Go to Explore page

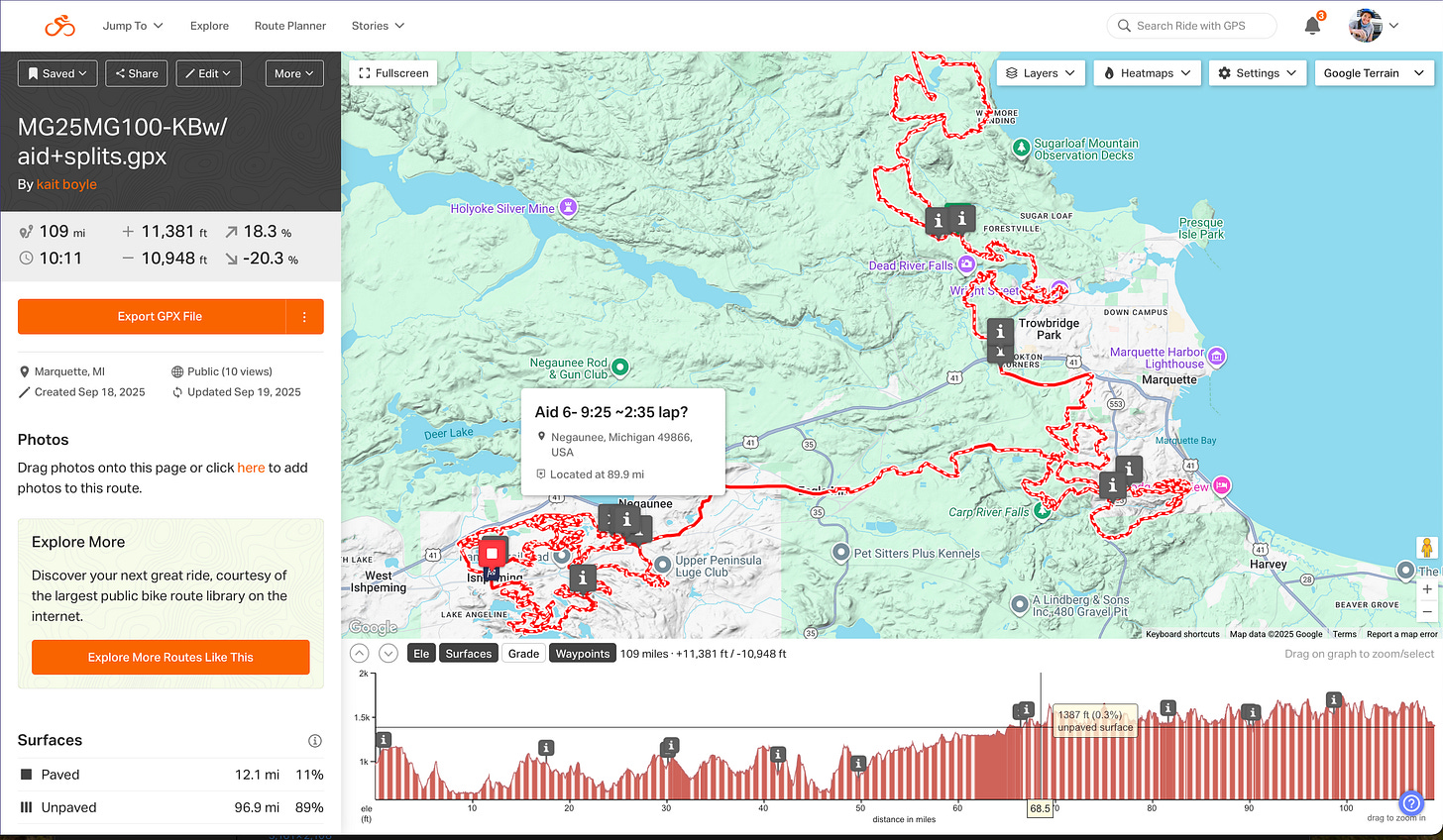(209, 26)
